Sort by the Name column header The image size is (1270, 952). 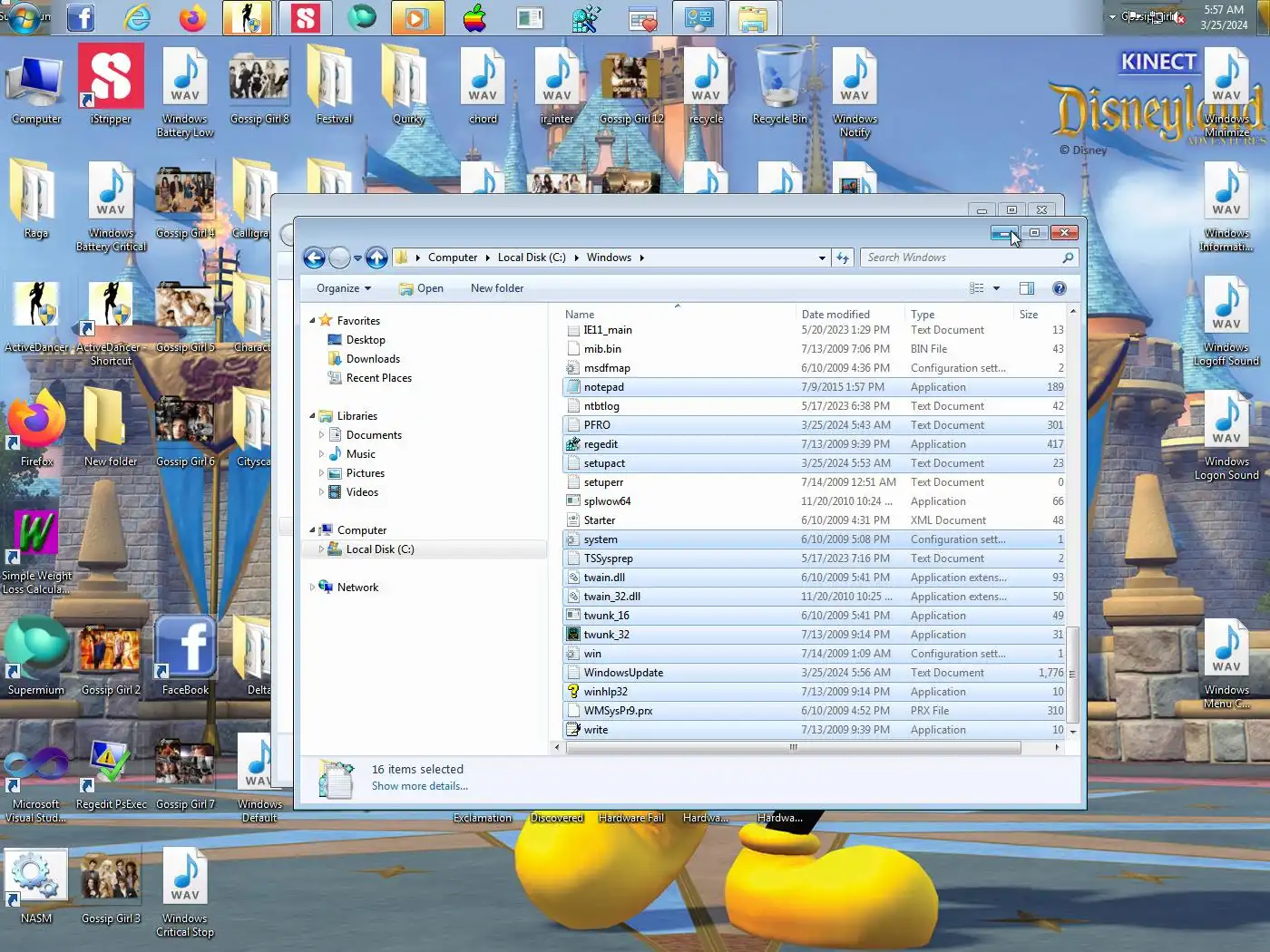(678, 314)
